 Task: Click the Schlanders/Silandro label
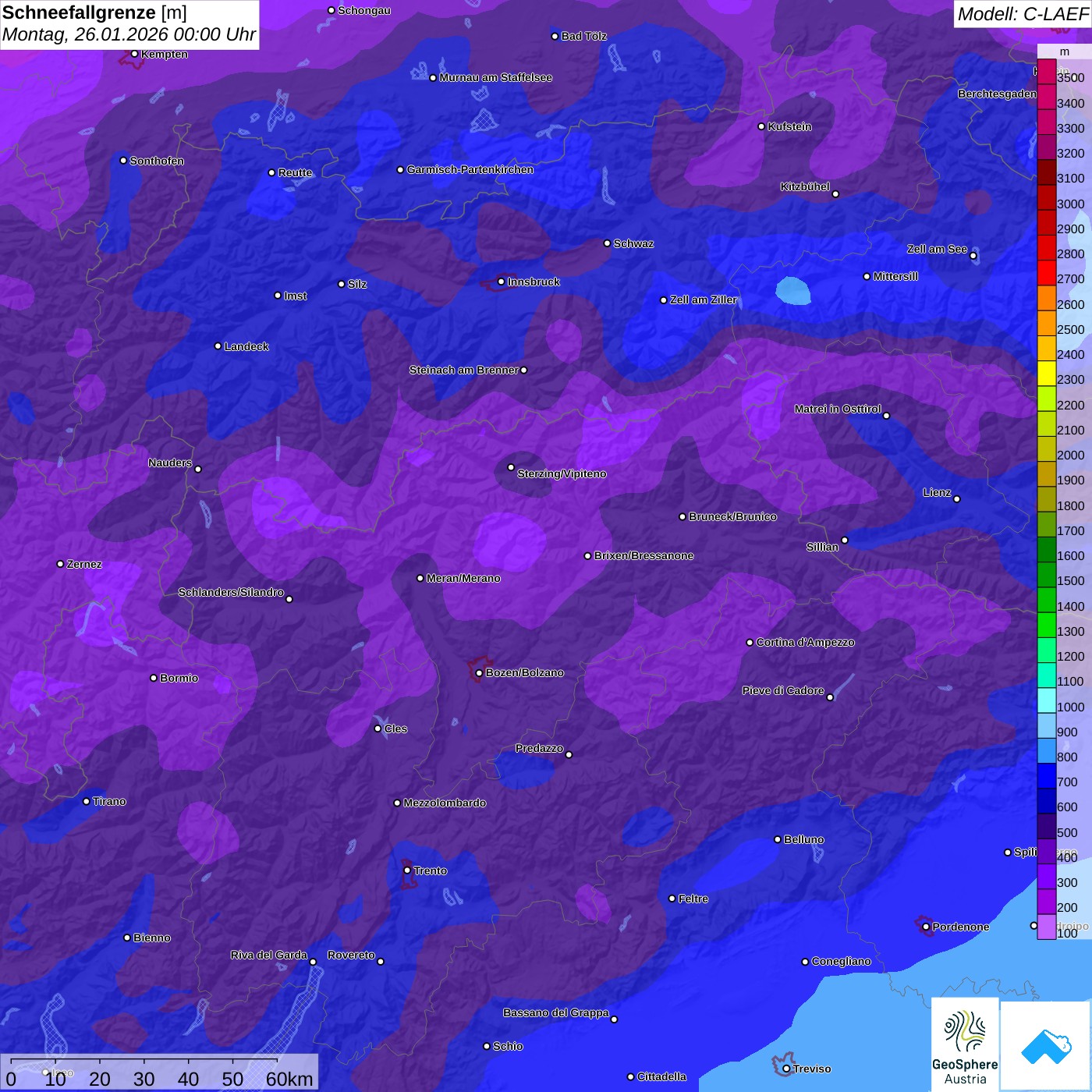click(231, 592)
